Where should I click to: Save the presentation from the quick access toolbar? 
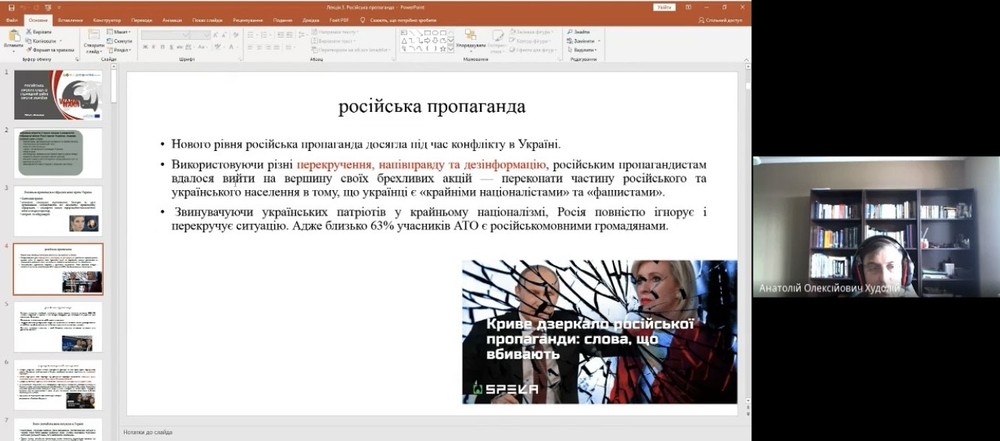(x=11, y=8)
